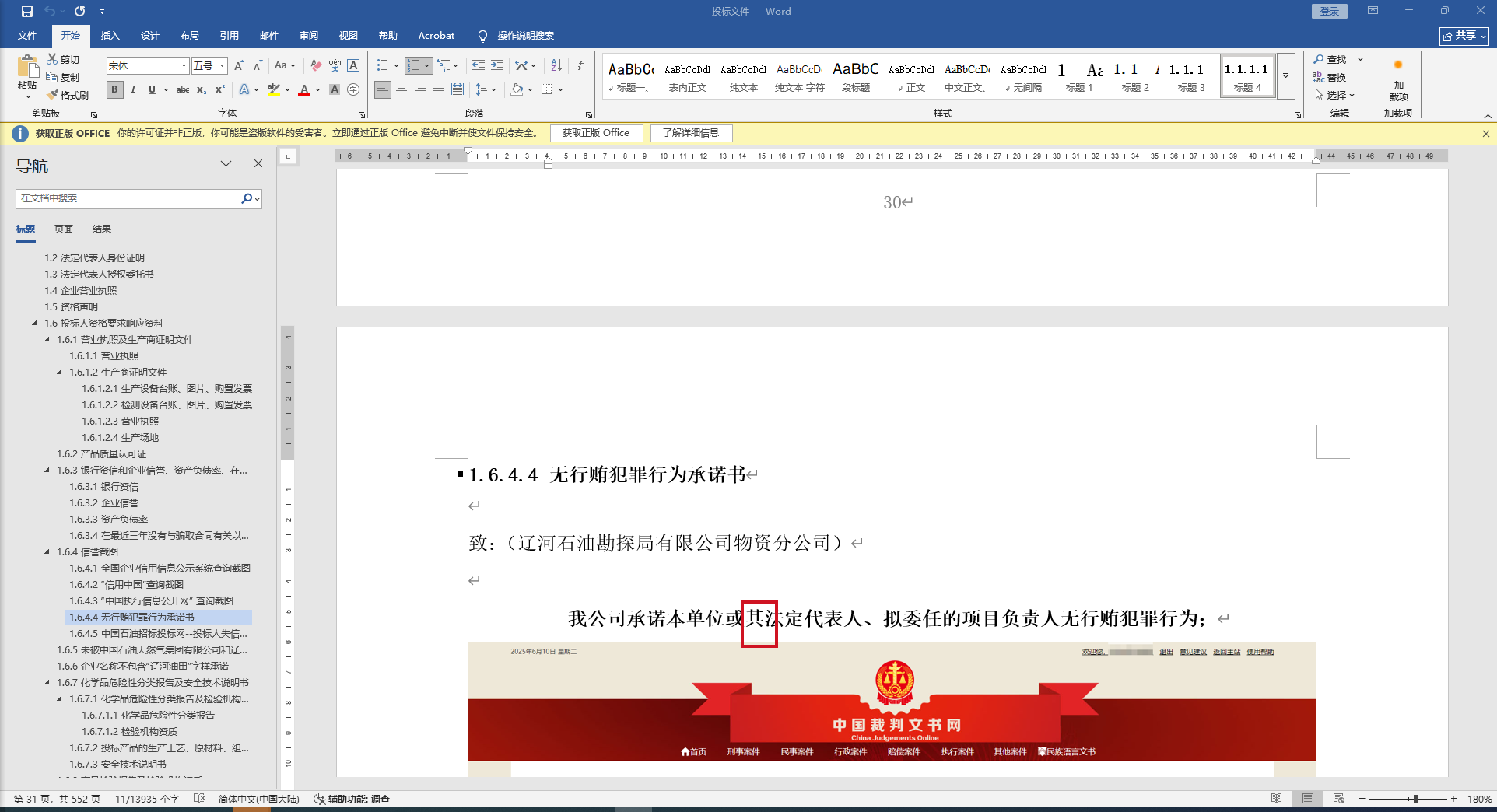Increase paragraph indent
The width and height of the screenshot is (1497, 812).
(496, 65)
